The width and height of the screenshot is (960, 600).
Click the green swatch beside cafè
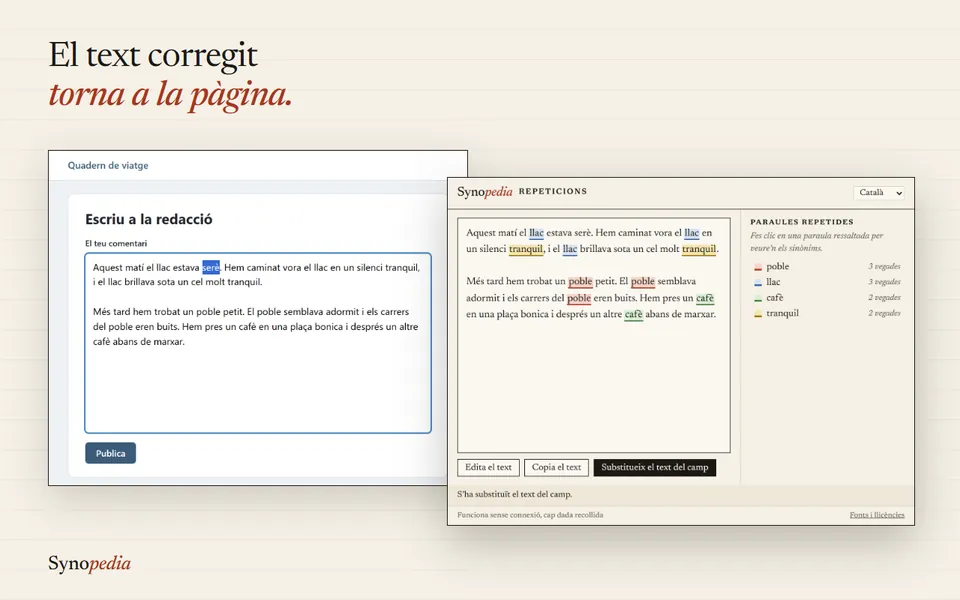758,298
